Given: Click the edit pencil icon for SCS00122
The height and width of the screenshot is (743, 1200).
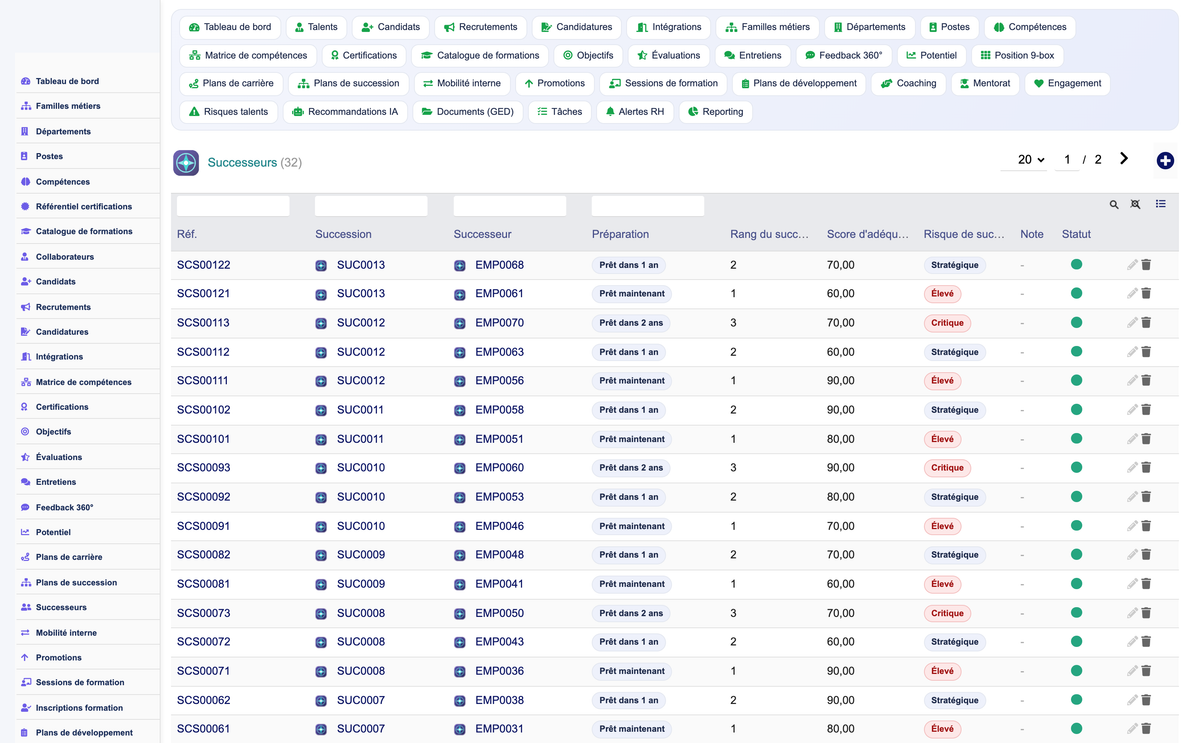Looking at the screenshot, I should (x=1132, y=265).
